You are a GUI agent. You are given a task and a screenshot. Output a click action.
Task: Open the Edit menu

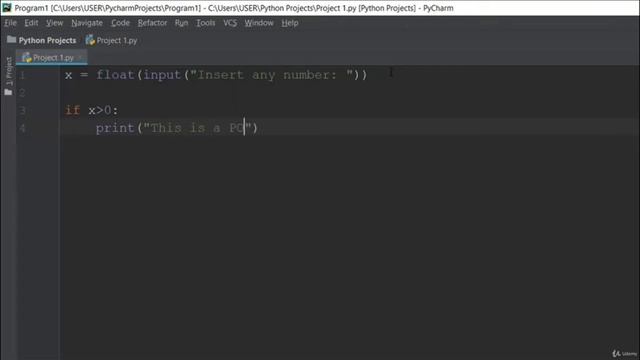pyautogui.click(x=31, y=23)
